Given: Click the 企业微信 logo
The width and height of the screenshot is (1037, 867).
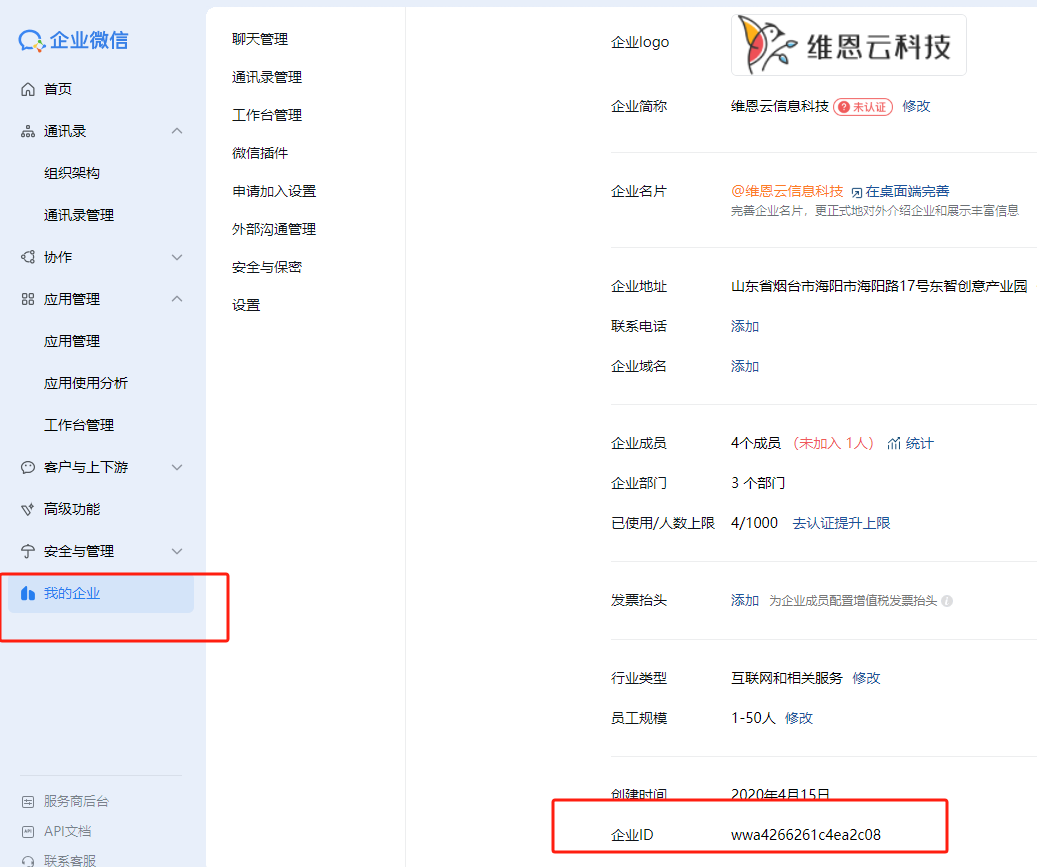Looking at the screenshot, I should tap(73, 40).
